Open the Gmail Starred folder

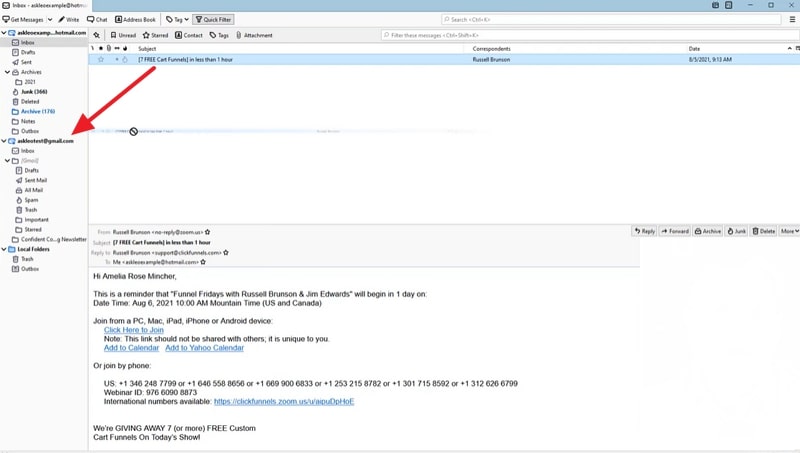pyautogui.click(x=33, y=230)
